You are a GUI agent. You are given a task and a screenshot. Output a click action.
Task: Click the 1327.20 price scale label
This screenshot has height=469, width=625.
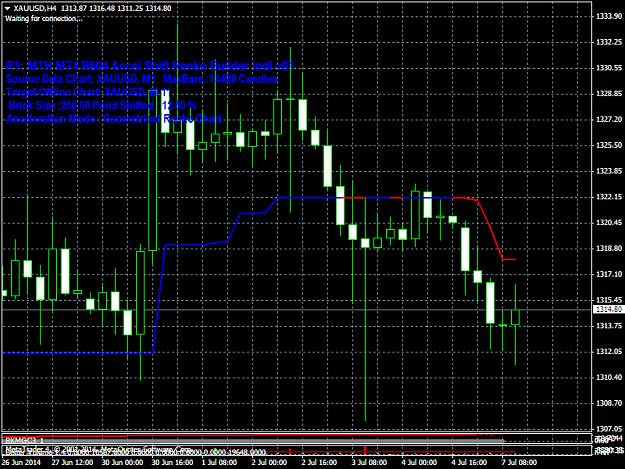click(x=609, y=120)
